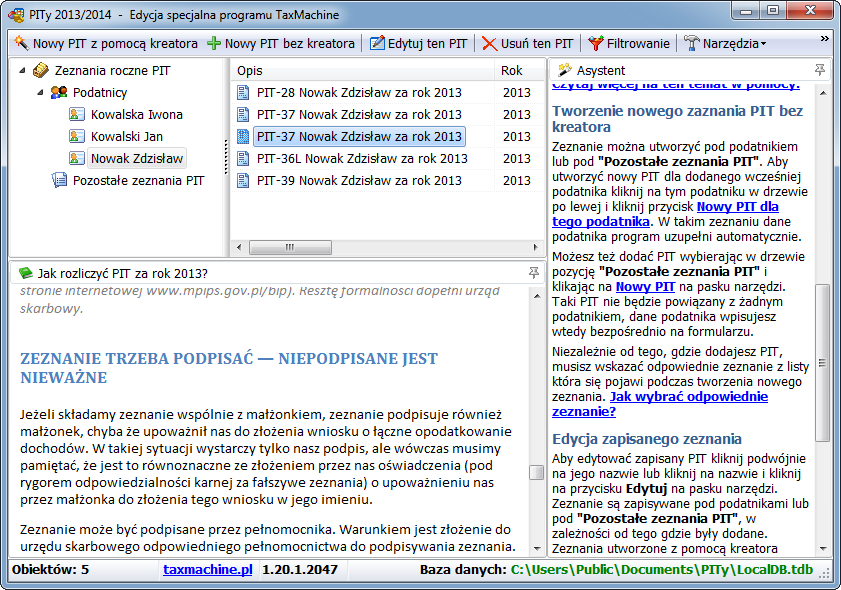Click the help article vertical scrollbar thumb
The image size is (841, 590).
point(536,473)
